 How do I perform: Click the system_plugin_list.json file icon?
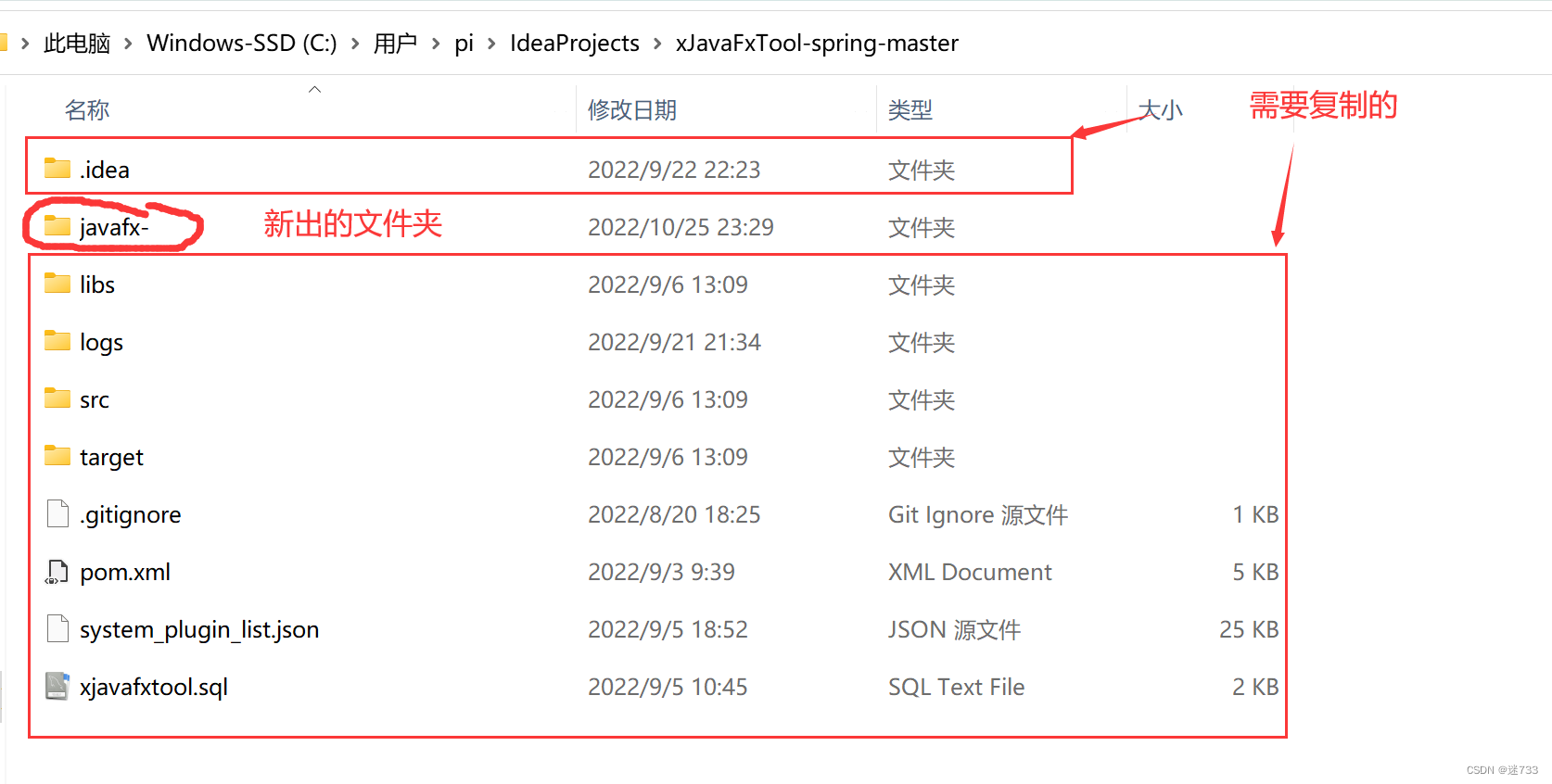tap(57, 628)
